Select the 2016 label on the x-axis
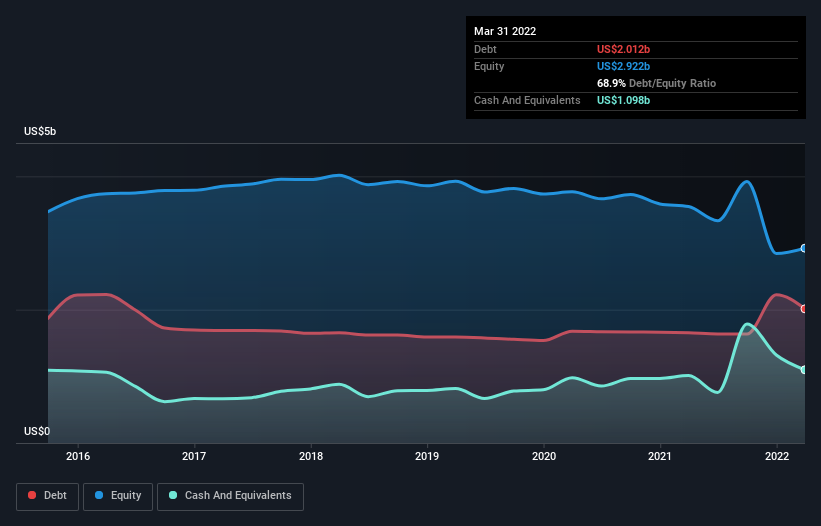Screen dimensions: 821x526 tap(78, 456)
